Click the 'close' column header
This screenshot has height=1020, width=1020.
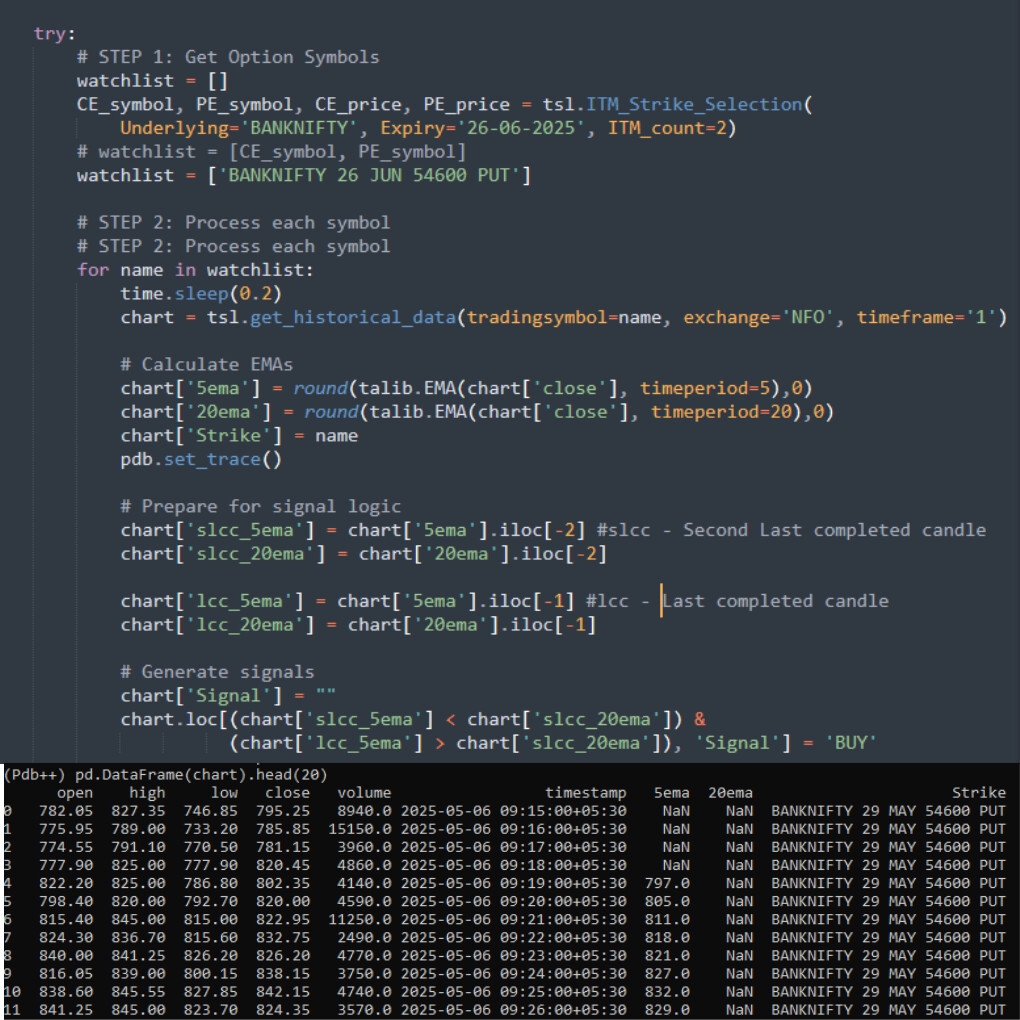pyautogui.click(x=287, y=793)
